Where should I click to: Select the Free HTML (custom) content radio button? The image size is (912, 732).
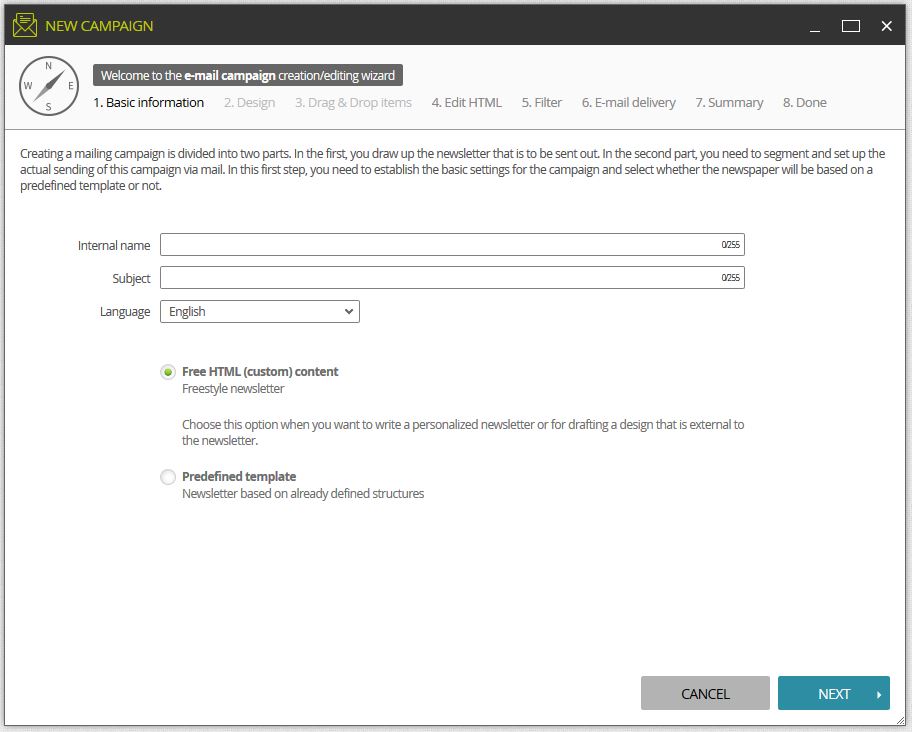(x=168, y=372)
